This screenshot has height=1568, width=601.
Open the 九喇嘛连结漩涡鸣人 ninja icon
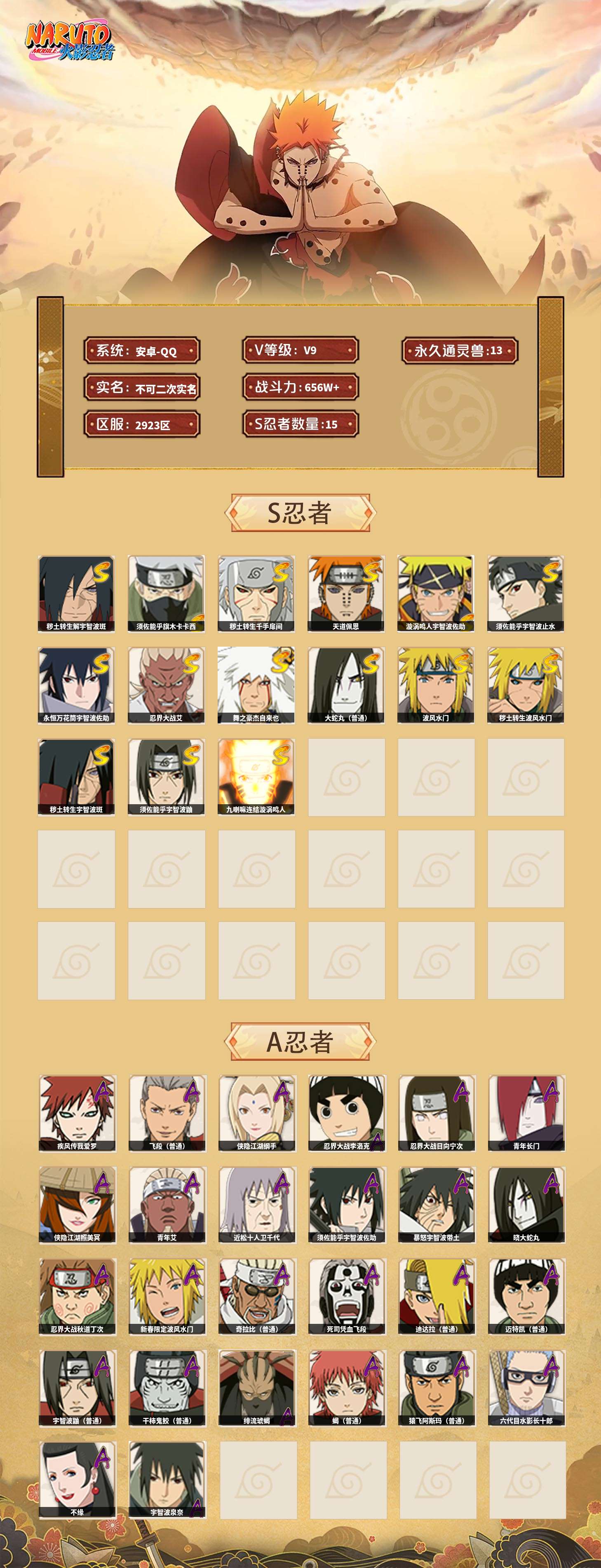(x=256, y=777)
